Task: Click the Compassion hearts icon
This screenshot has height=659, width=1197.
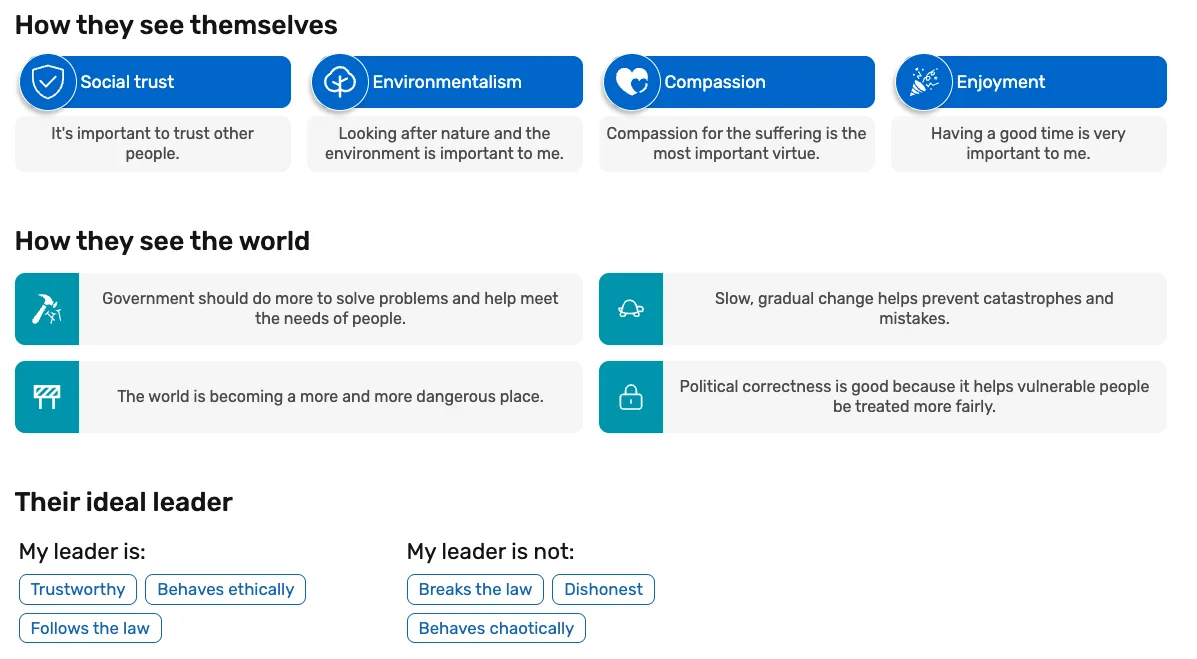Action: pos(632,82)
